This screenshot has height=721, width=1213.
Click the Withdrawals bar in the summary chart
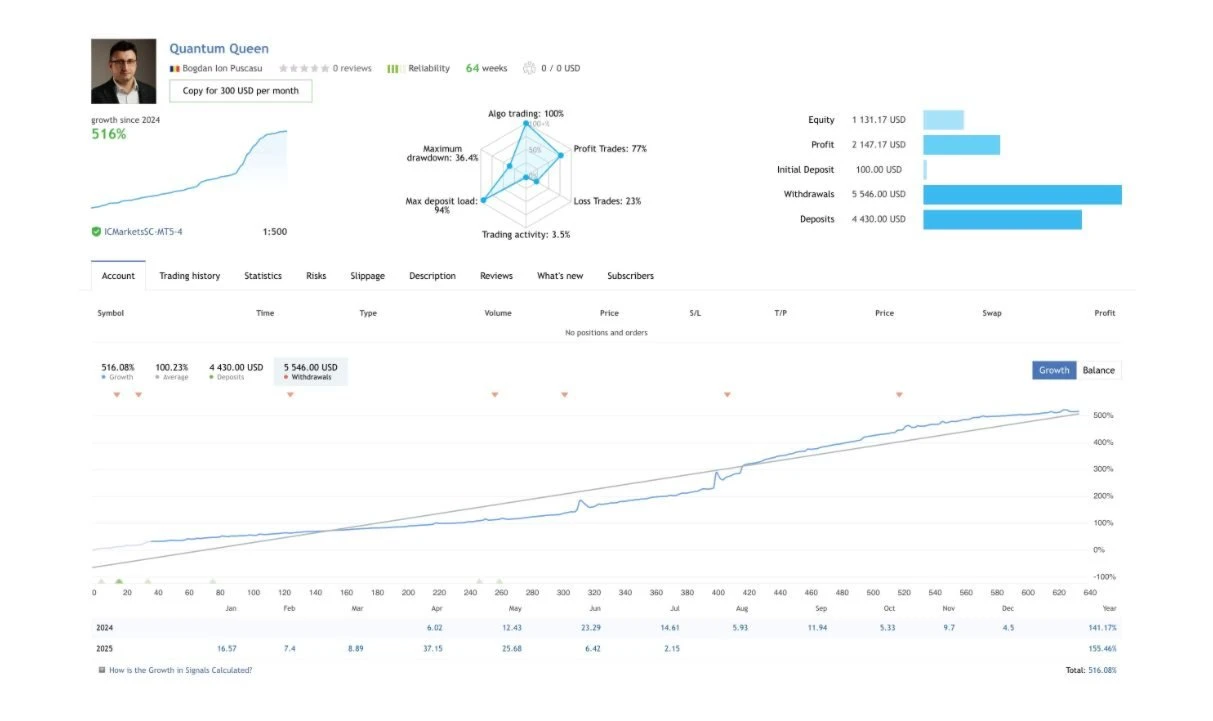(x=1021, y=195)
